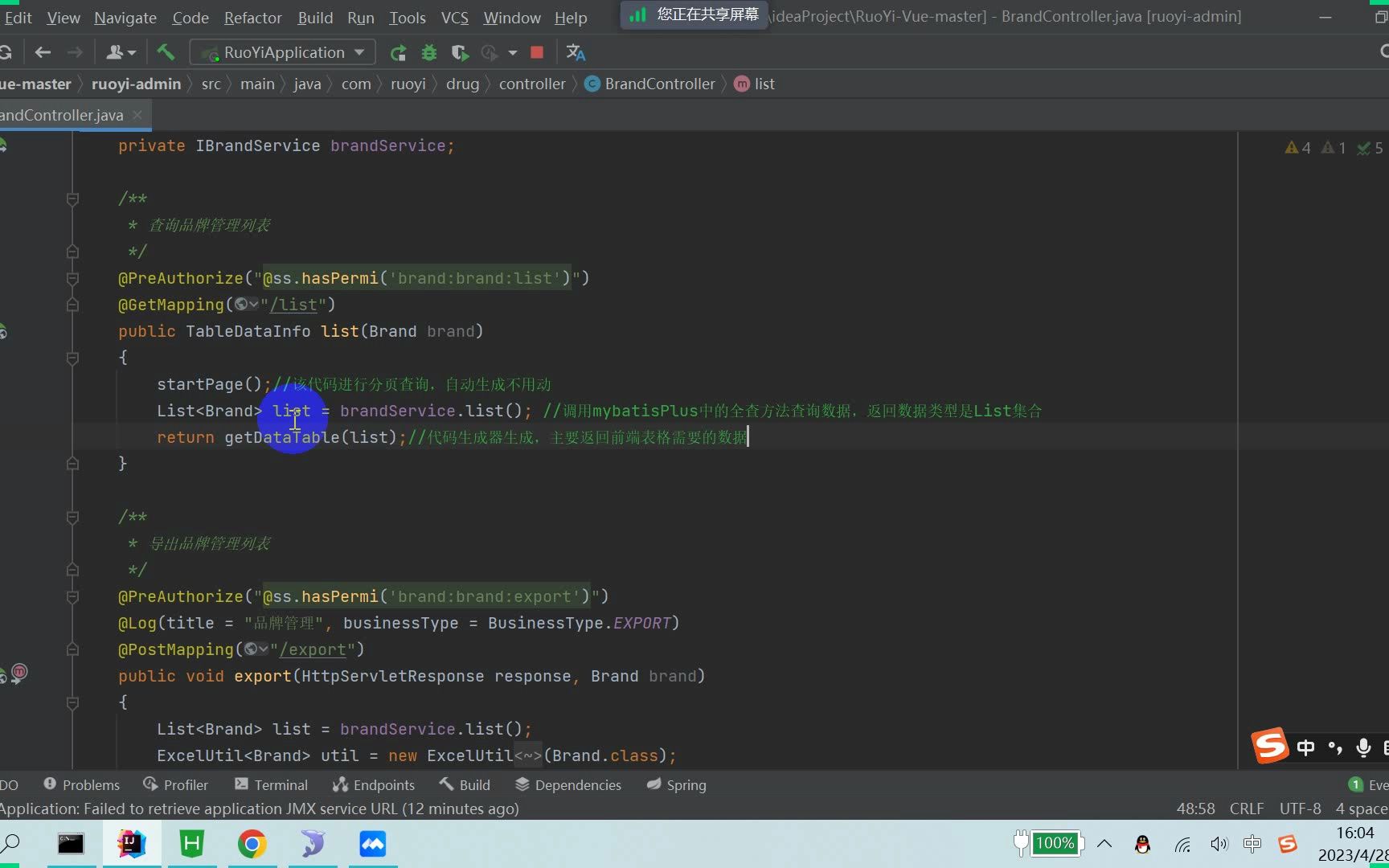1389x868 pixels.
Task: Select ruoyi-admin in the breadcrumb bar
Action: [137, 84]
